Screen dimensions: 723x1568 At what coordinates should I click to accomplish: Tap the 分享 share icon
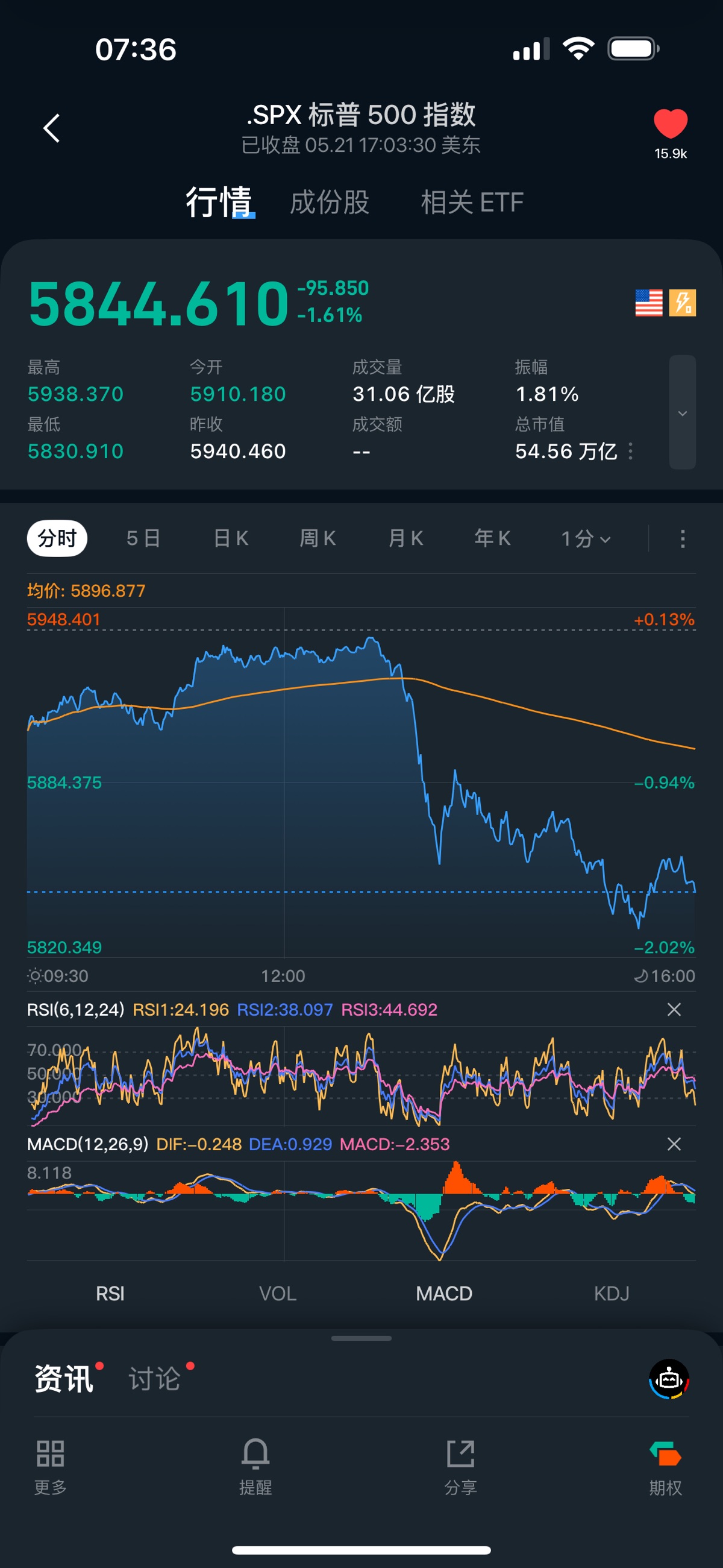(460, 1467)
